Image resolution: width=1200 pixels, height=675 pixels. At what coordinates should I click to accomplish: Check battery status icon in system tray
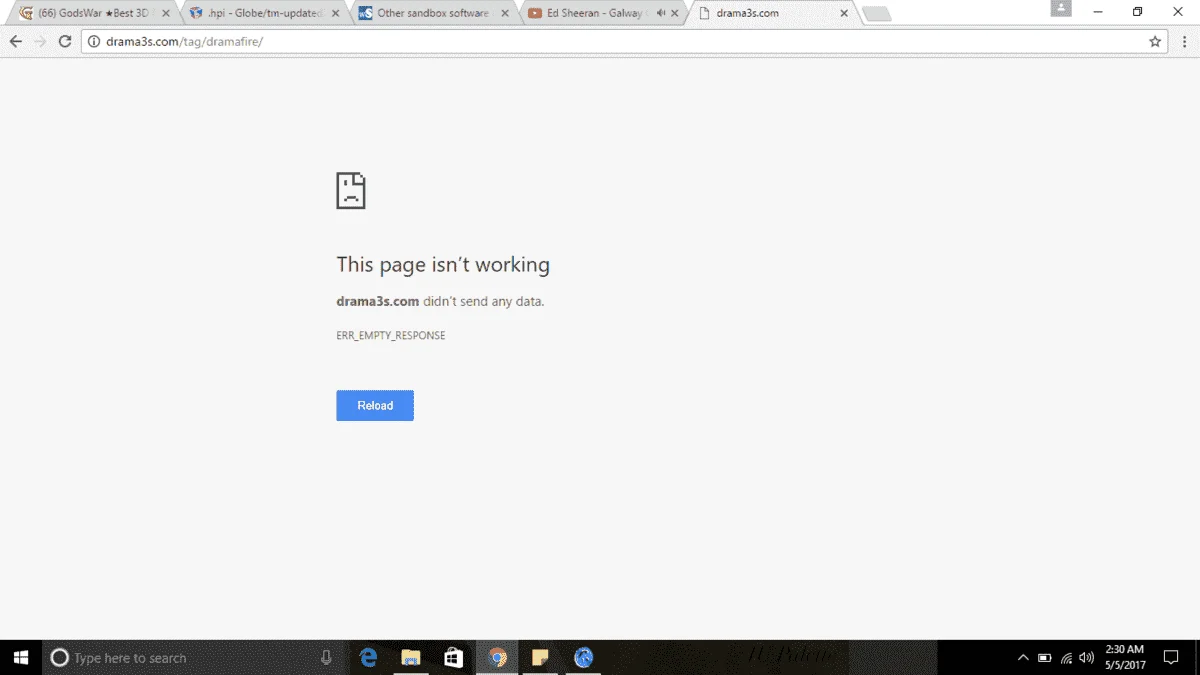point(1045,658)
